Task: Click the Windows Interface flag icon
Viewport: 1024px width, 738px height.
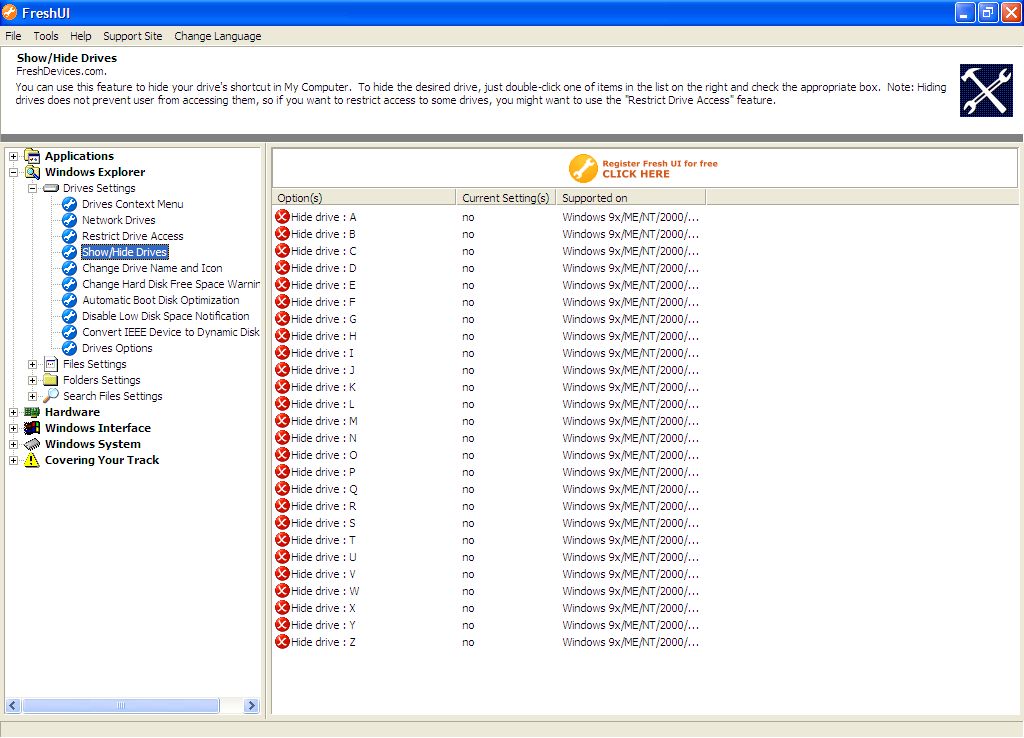Action: (x=32, y=428)
